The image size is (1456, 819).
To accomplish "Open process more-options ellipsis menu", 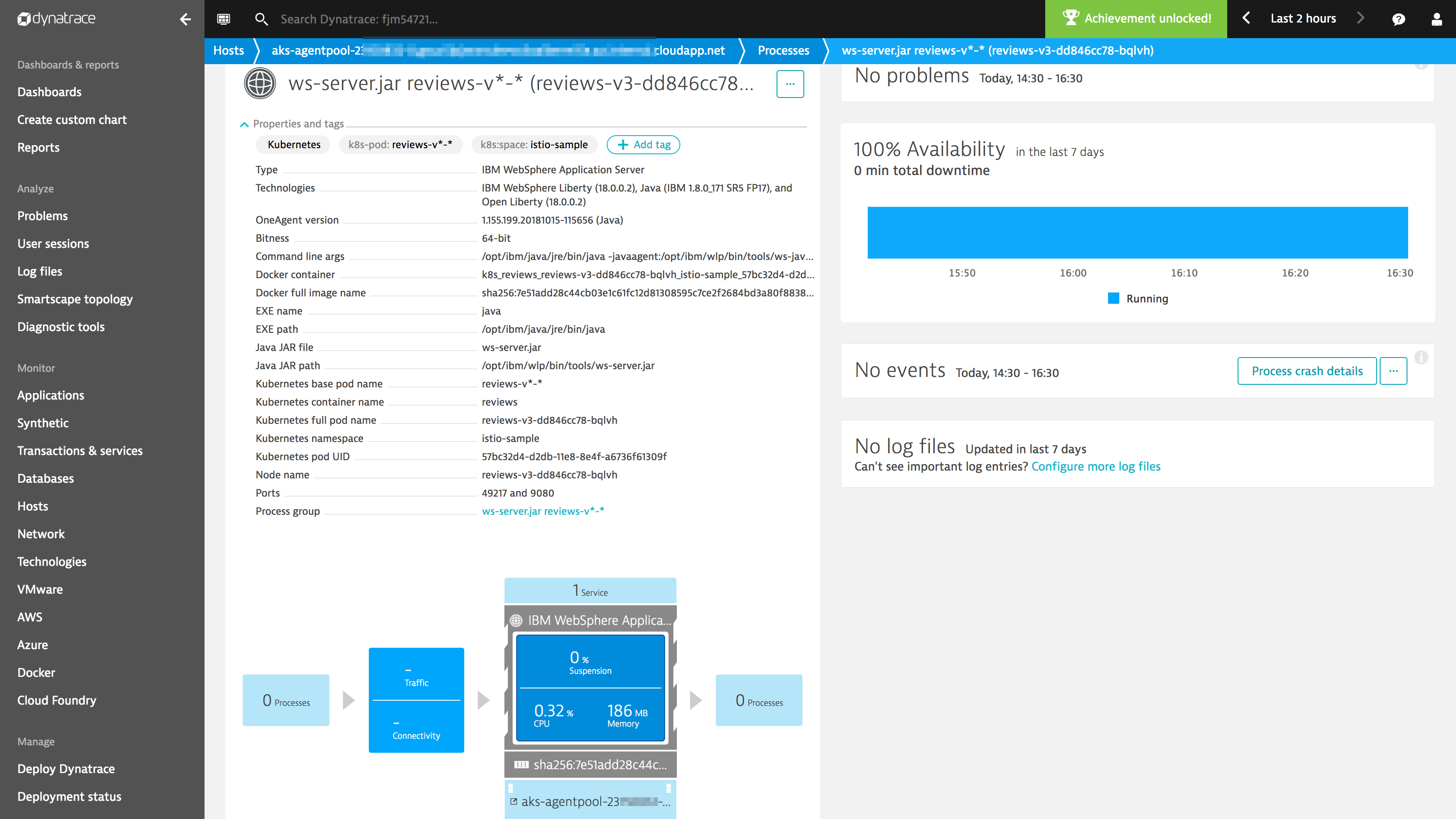I will (790, 84).
